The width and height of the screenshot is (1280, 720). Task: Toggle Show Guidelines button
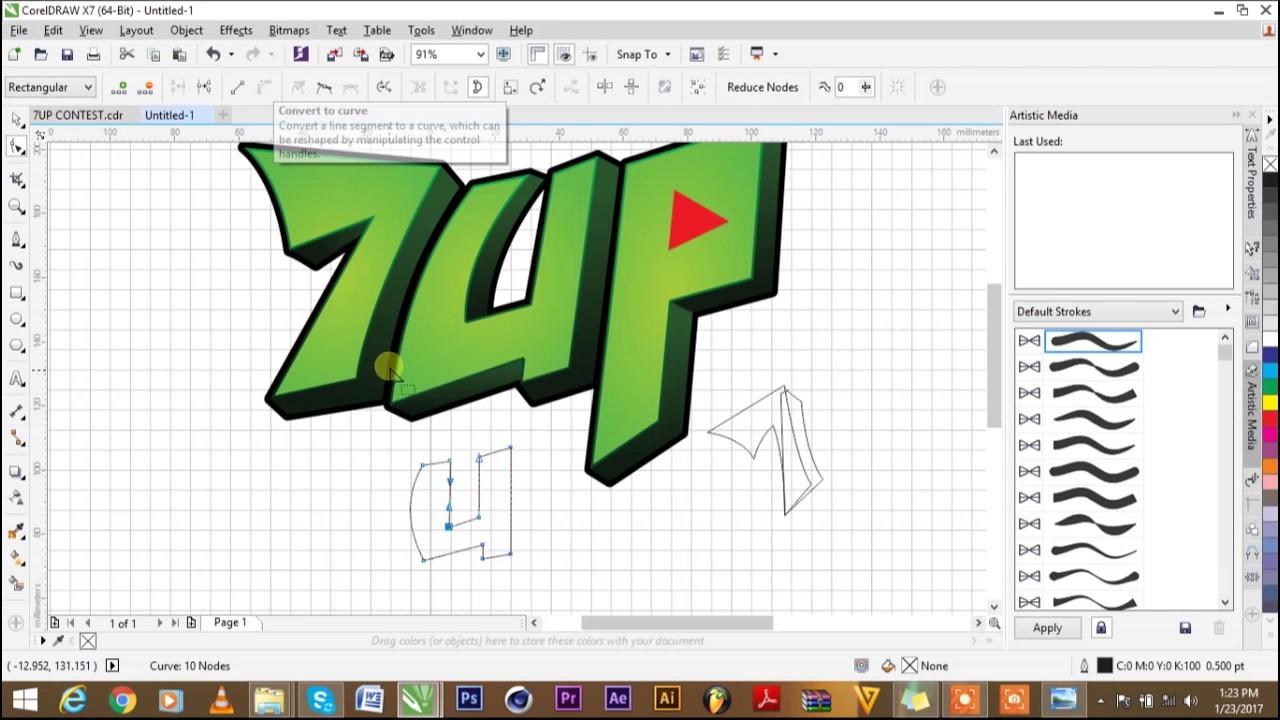coord(590,54)
